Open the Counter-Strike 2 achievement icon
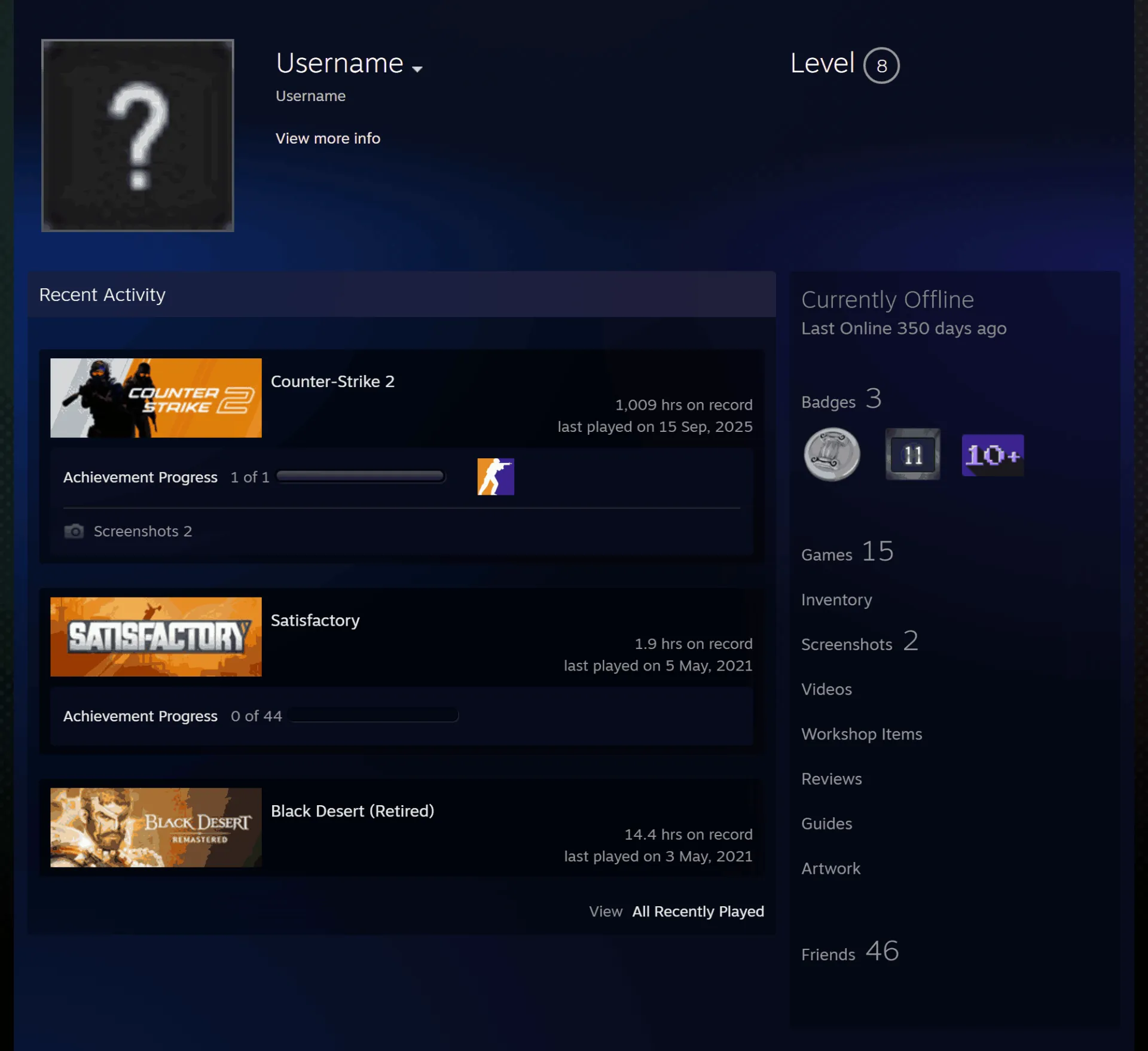 tap(496, 477)
